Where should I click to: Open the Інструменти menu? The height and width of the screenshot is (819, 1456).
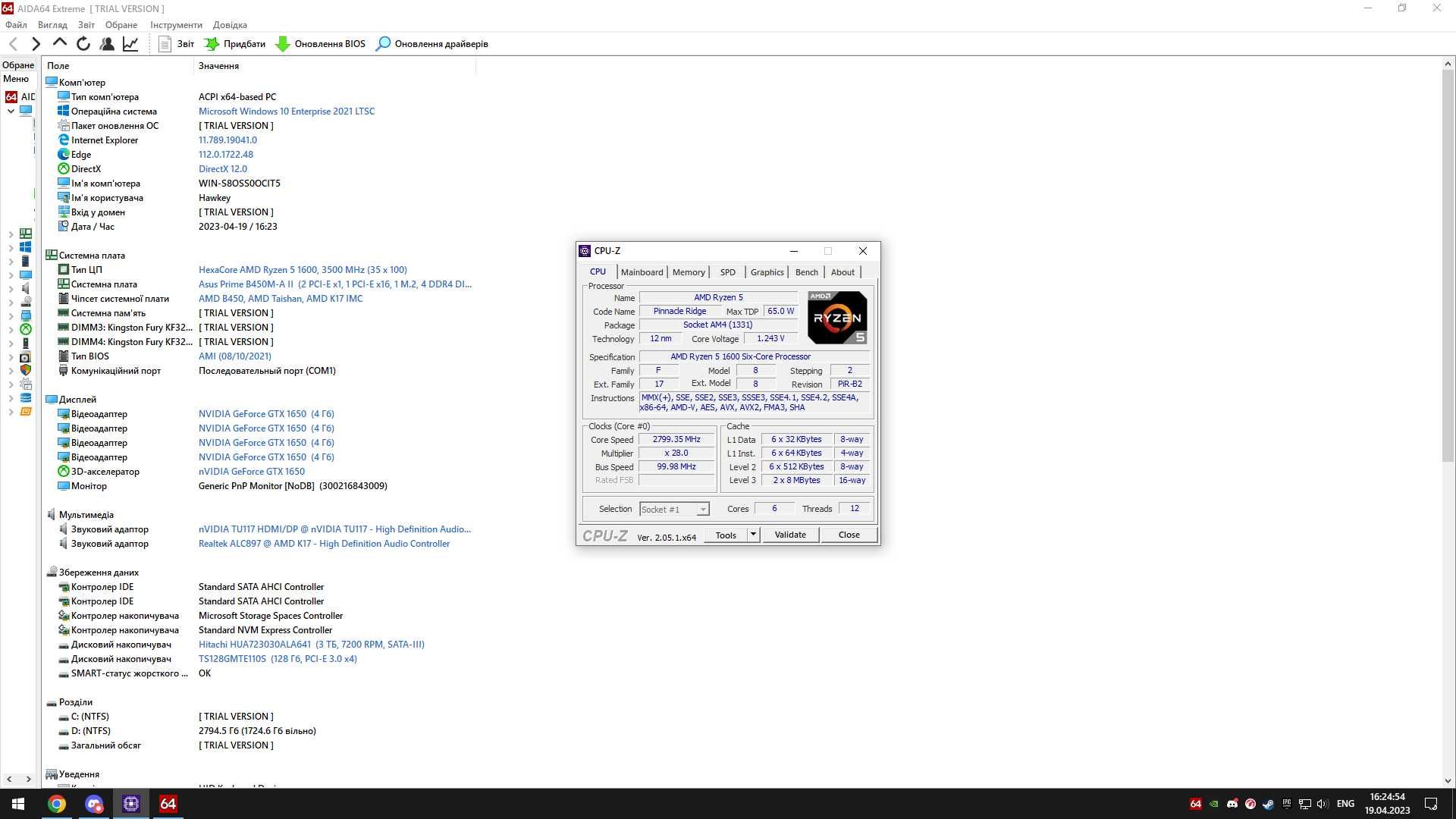tap(176, 25)
